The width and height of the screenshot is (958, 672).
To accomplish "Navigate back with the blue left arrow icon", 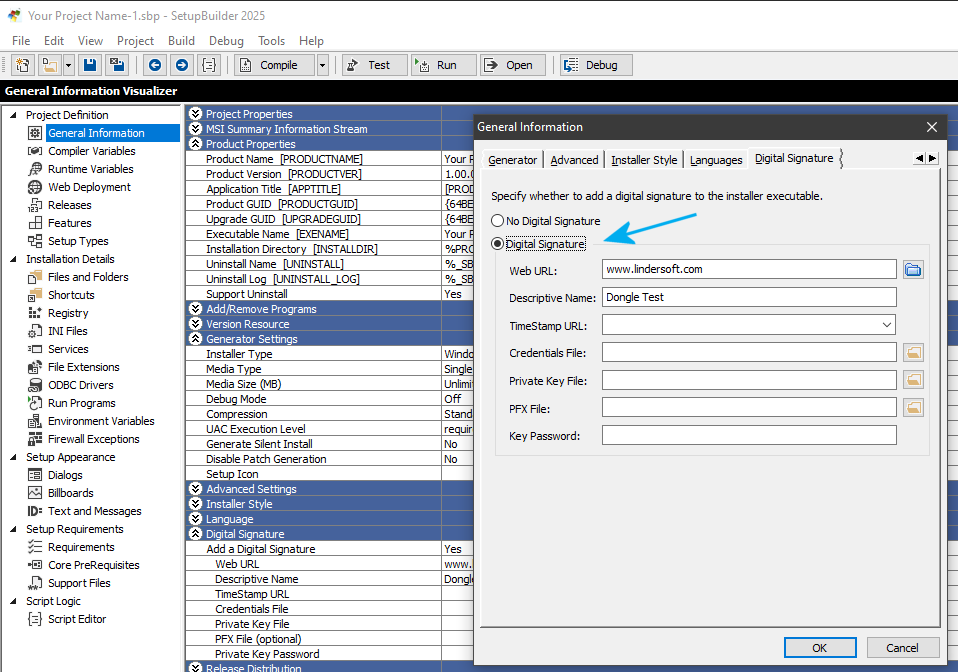I will tap(155, 64).
